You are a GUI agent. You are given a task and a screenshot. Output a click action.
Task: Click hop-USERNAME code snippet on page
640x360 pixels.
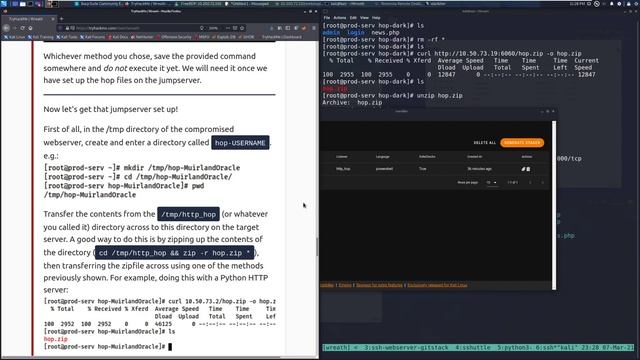(x=240, y=143)
